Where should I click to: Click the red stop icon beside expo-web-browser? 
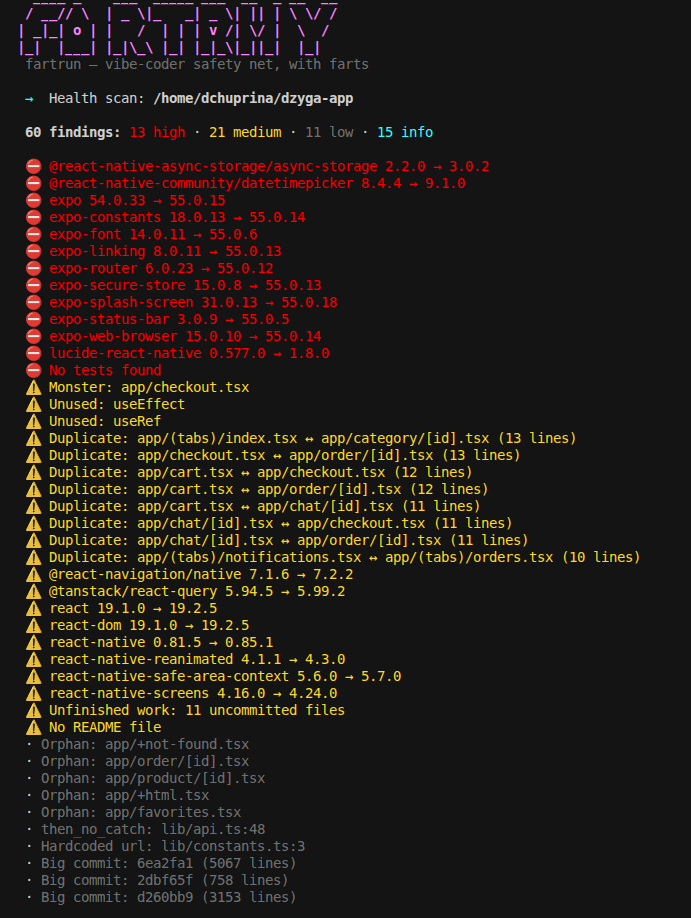(33, 336)
